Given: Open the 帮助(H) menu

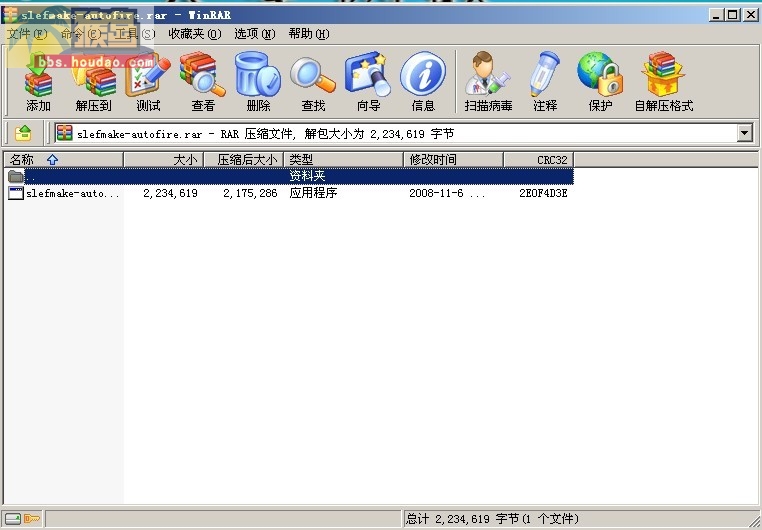Looking at the screenshot, I should click(x=309, y=34).
